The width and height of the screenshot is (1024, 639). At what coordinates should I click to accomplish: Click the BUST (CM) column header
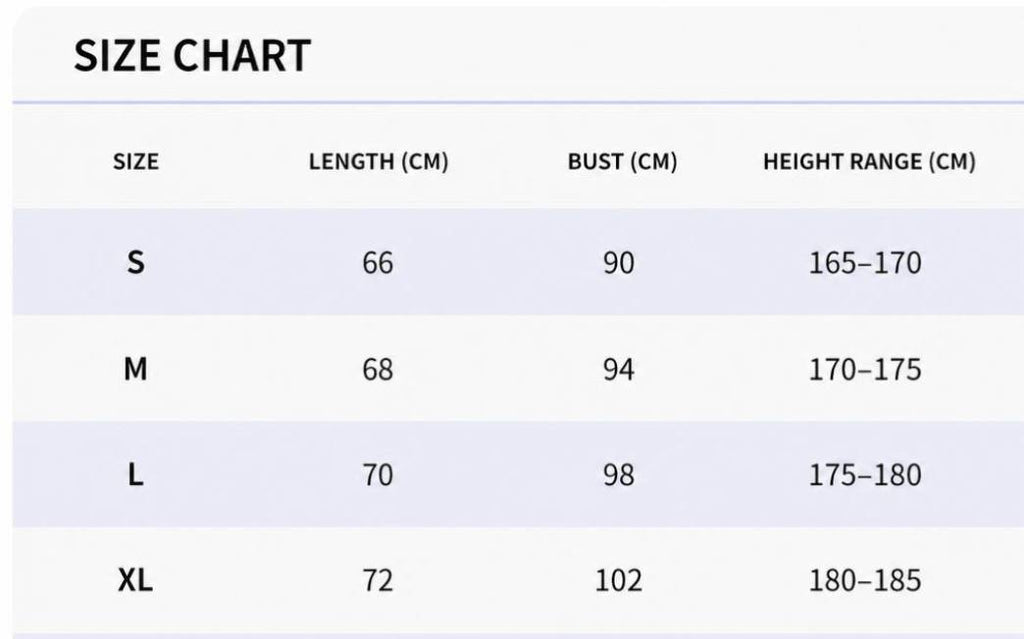click(x=622, y=161)
